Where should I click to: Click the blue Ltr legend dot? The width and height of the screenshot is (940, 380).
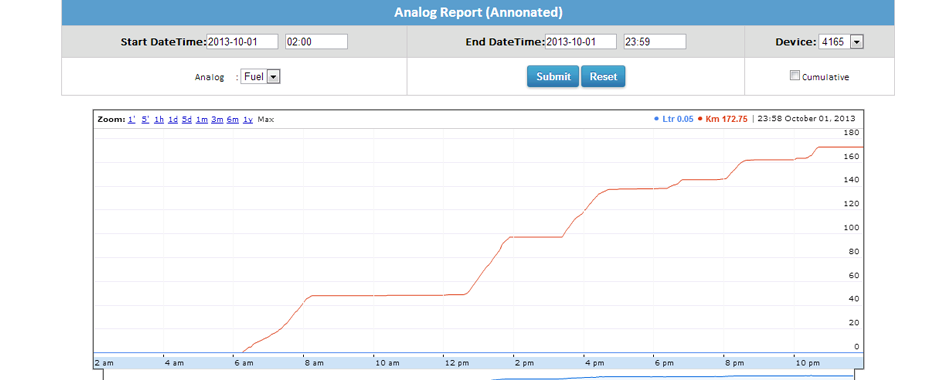[656, 119]
